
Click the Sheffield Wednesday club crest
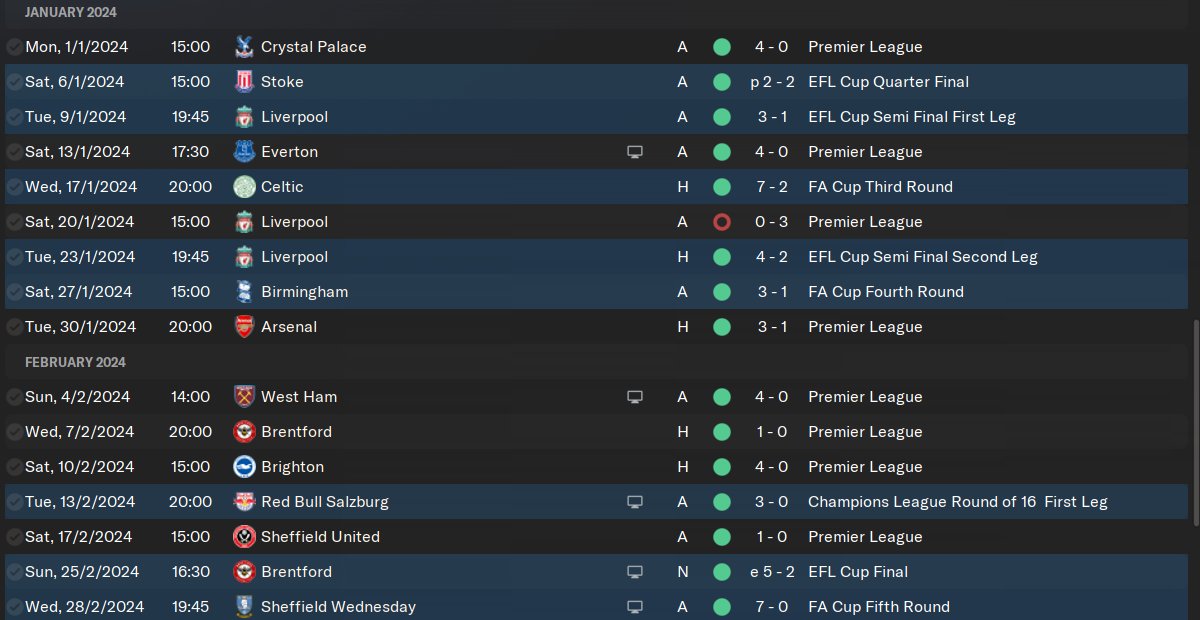(x=244, y=607)
